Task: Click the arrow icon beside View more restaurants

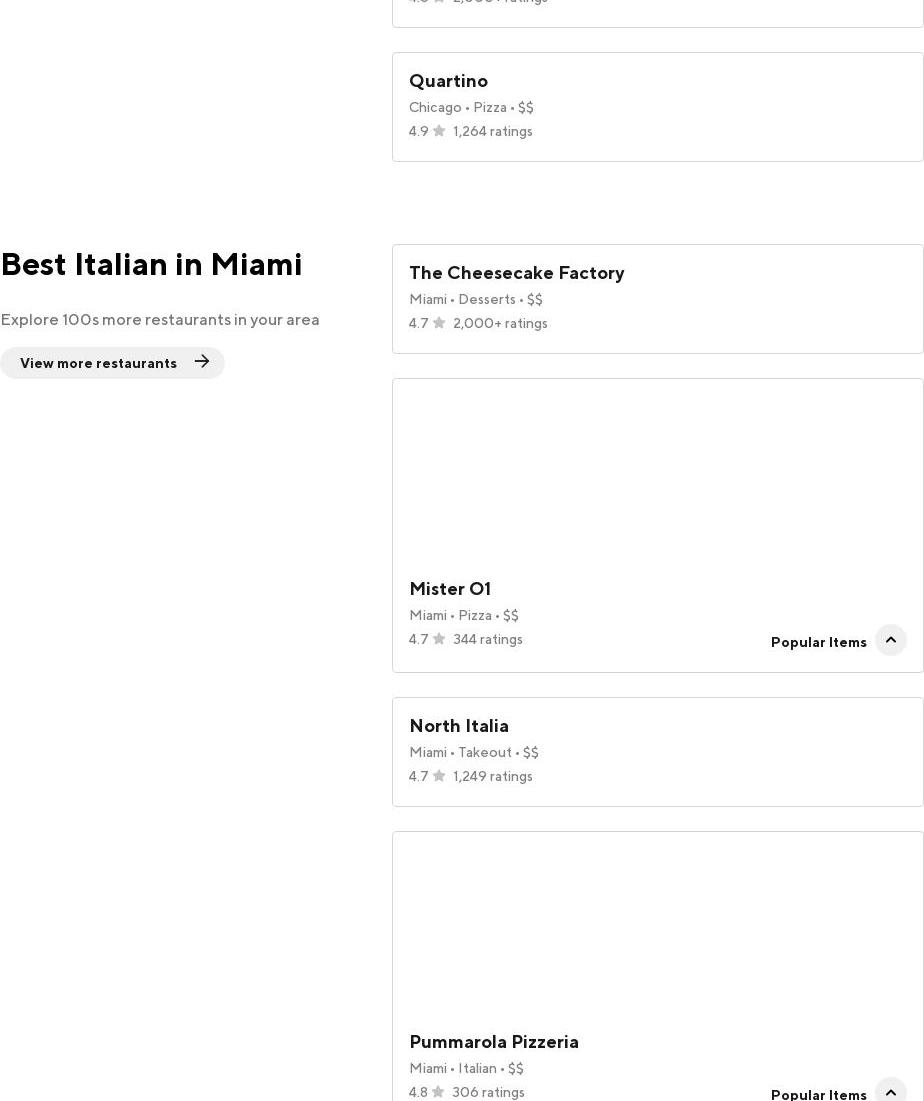Action: click(x=202, y=362)
